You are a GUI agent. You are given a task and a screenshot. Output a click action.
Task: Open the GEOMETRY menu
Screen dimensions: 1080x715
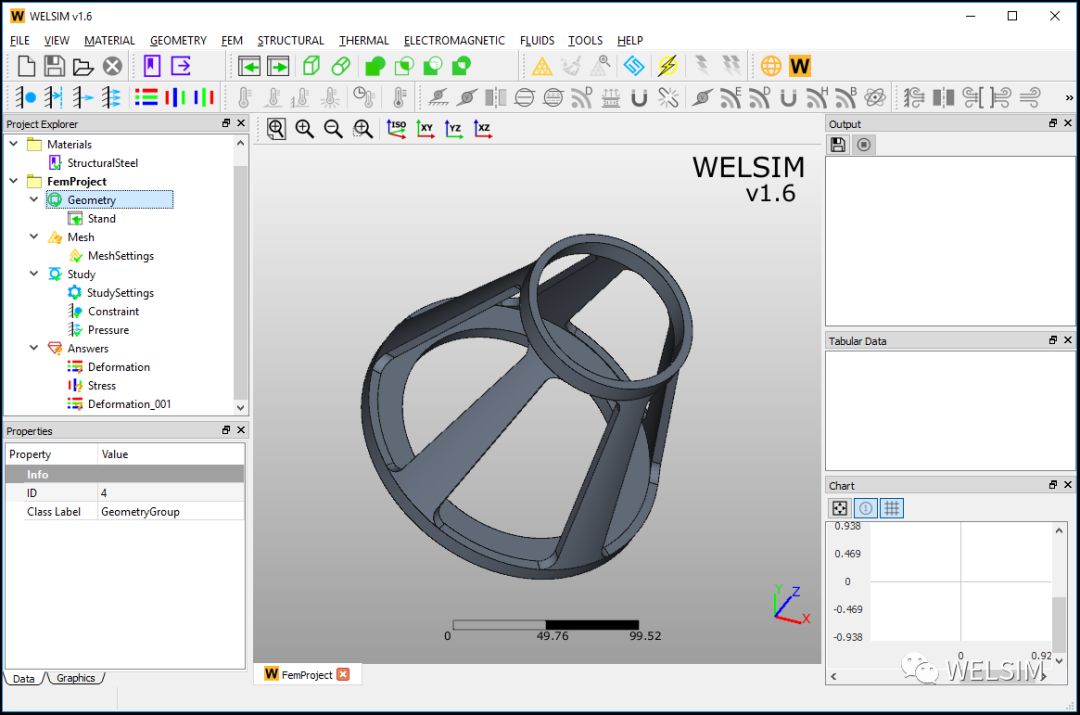[178, 41]
